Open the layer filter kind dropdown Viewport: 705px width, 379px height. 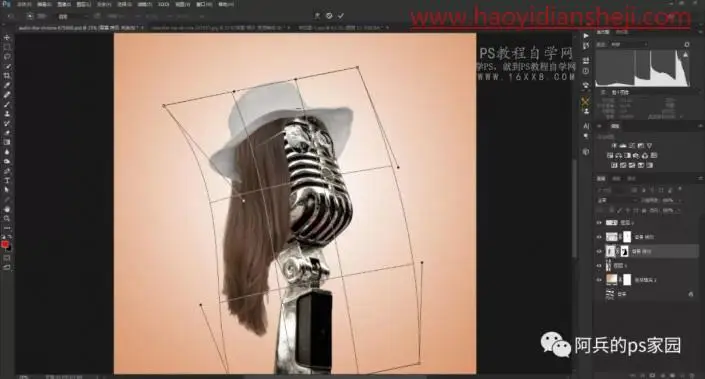click(x=612, y=189)
